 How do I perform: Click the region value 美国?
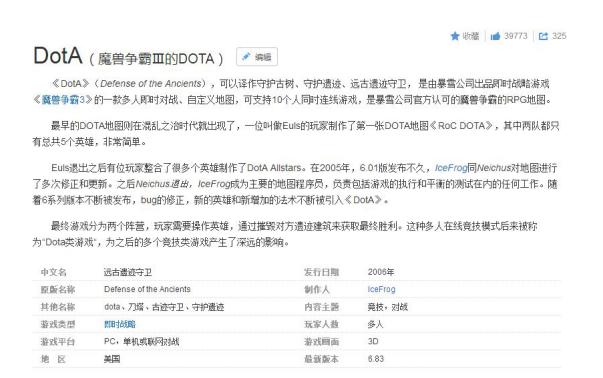tap(112, 359)
